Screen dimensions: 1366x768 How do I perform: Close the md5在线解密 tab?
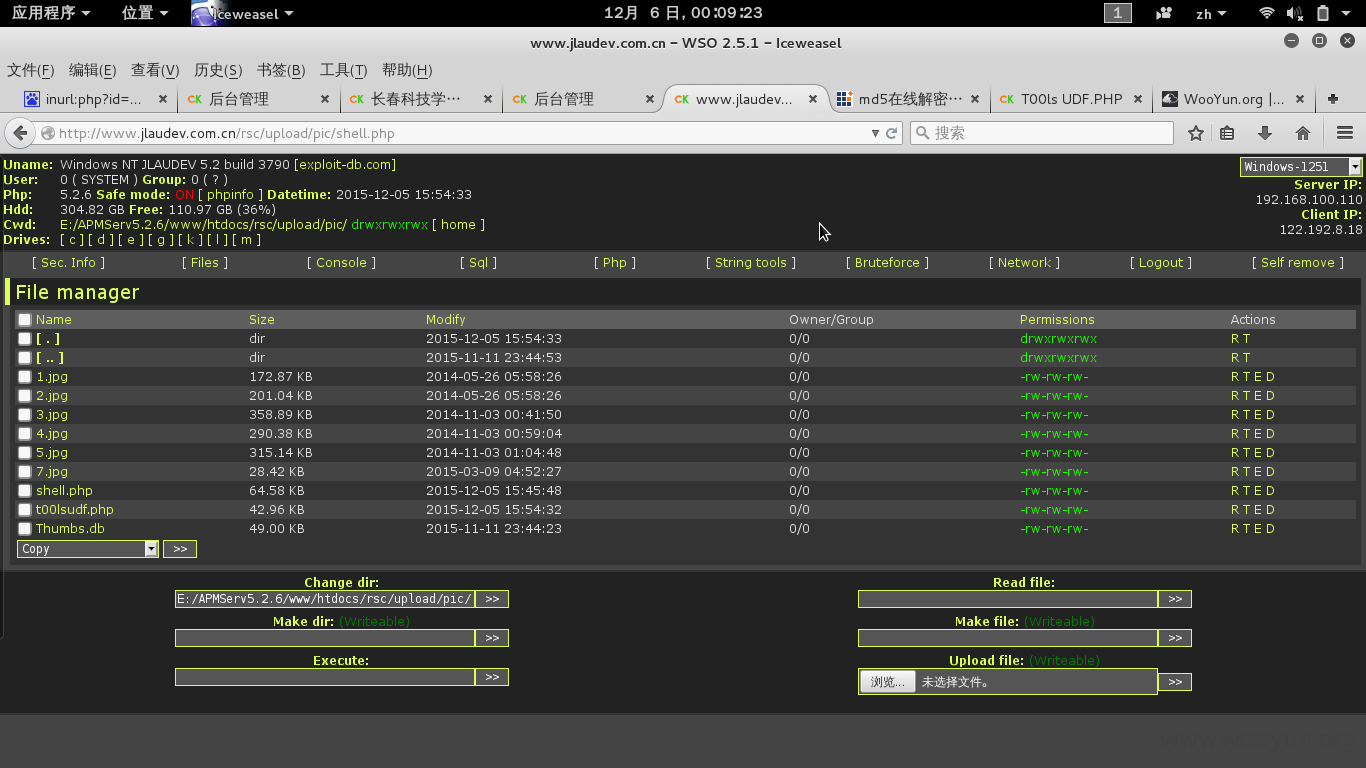977,99
